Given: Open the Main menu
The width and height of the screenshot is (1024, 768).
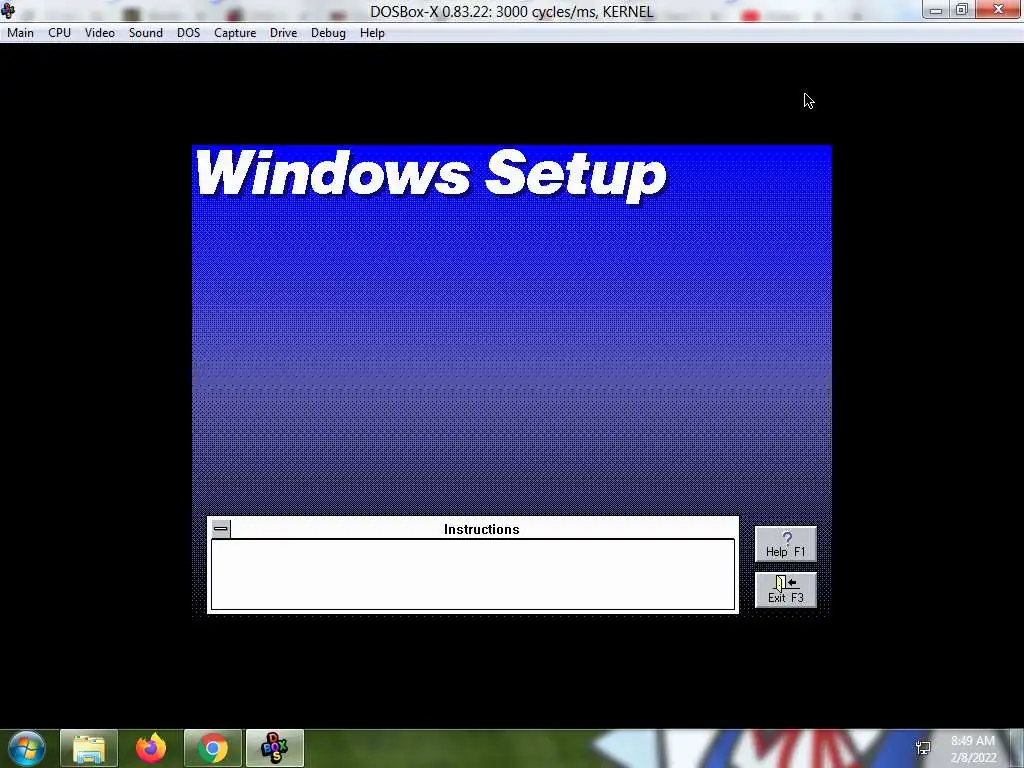Looking at the screenshot, I should 20,33.
